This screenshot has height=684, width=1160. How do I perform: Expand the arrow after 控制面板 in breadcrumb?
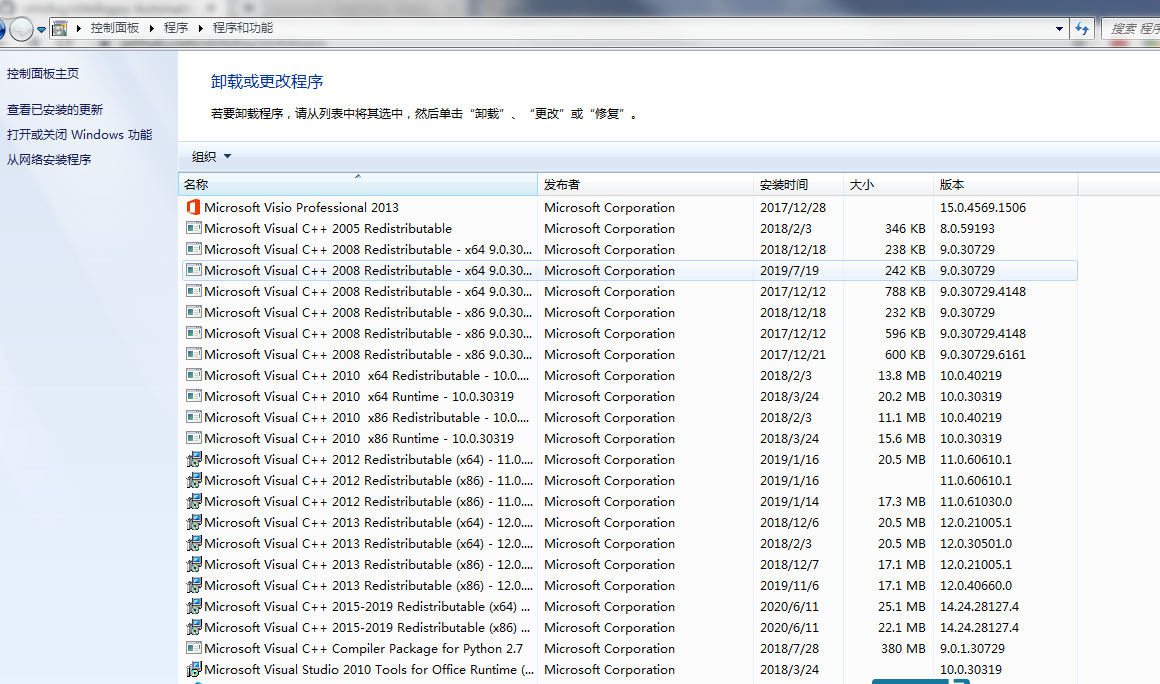point(152,28)
